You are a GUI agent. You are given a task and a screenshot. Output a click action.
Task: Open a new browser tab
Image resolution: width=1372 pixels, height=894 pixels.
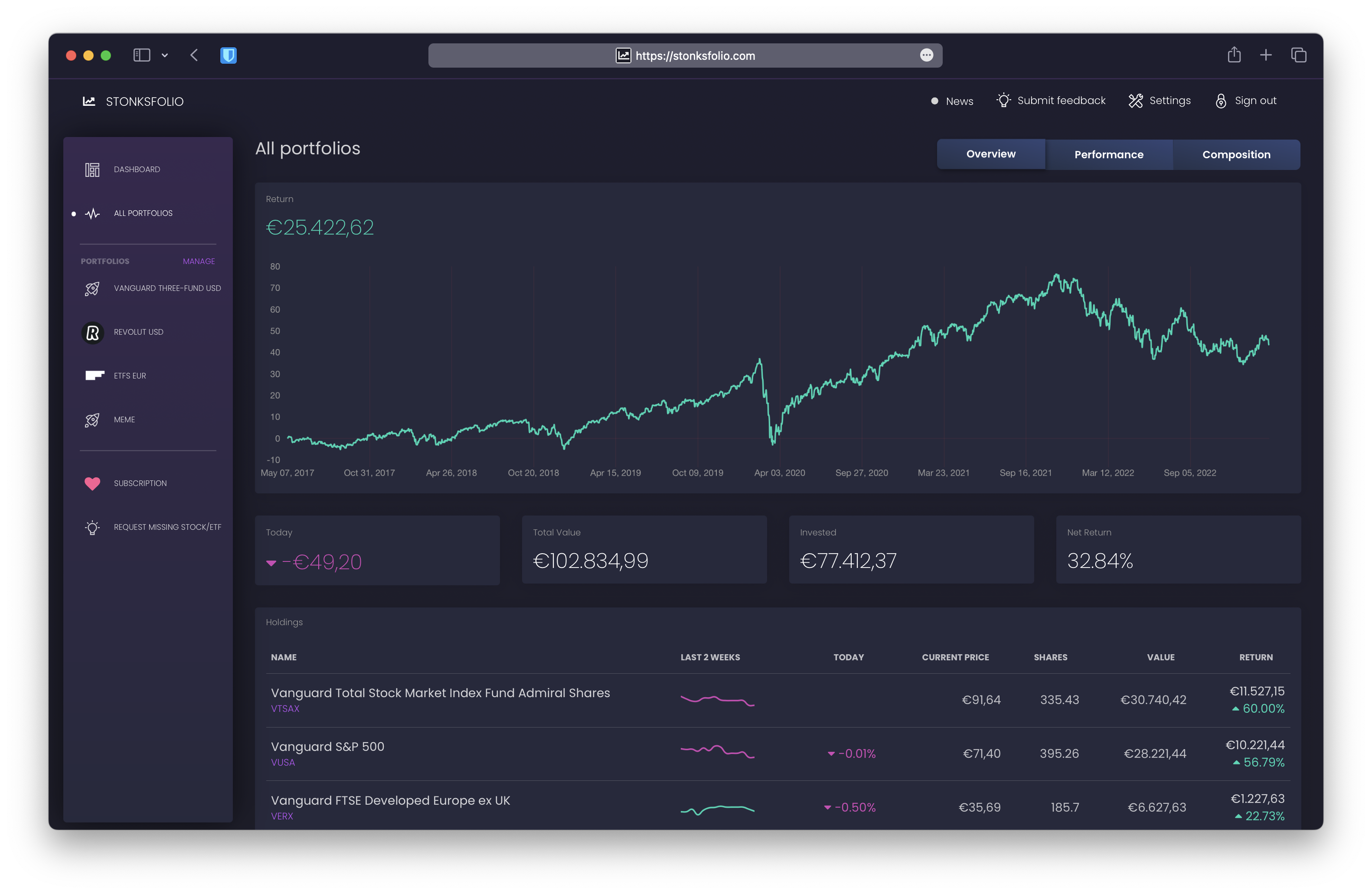[1266, 55]
